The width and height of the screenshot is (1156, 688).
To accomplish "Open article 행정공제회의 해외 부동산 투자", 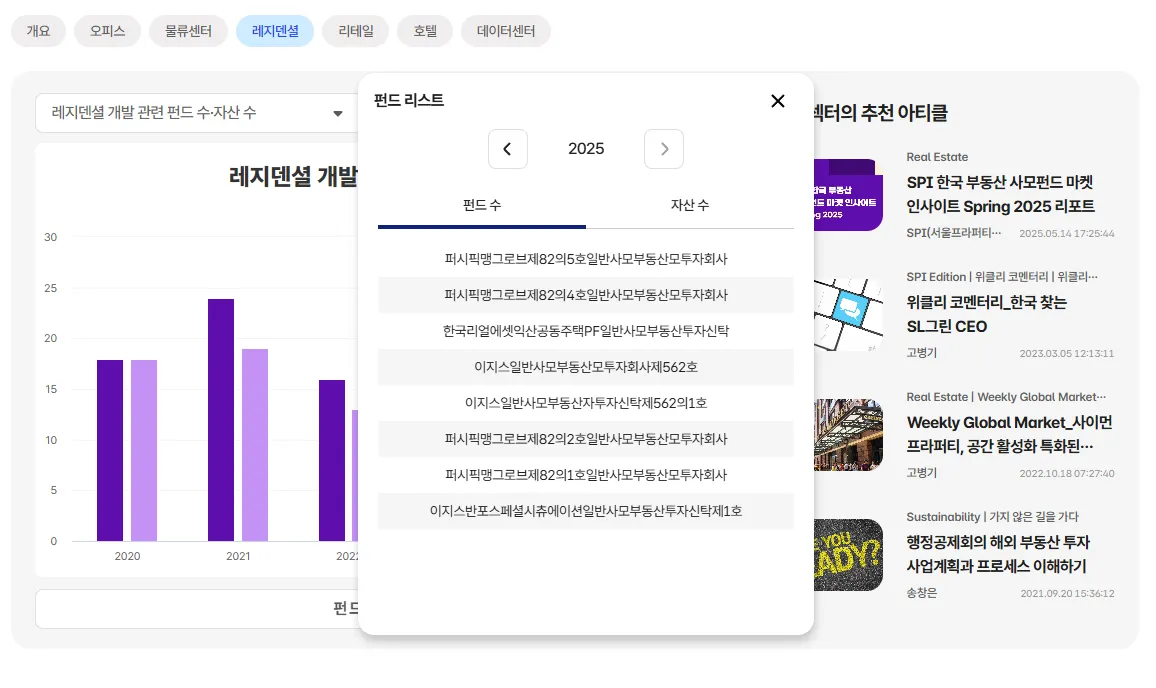I will click(x=997, y=554).
